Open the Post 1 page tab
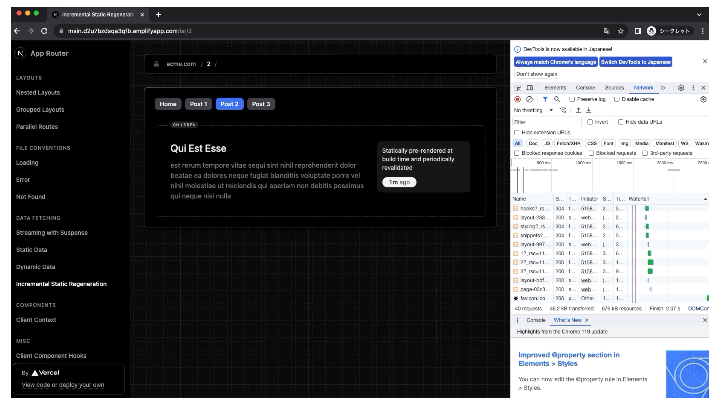The width and height of the screenshot is (720, 405). click(198, 104)
